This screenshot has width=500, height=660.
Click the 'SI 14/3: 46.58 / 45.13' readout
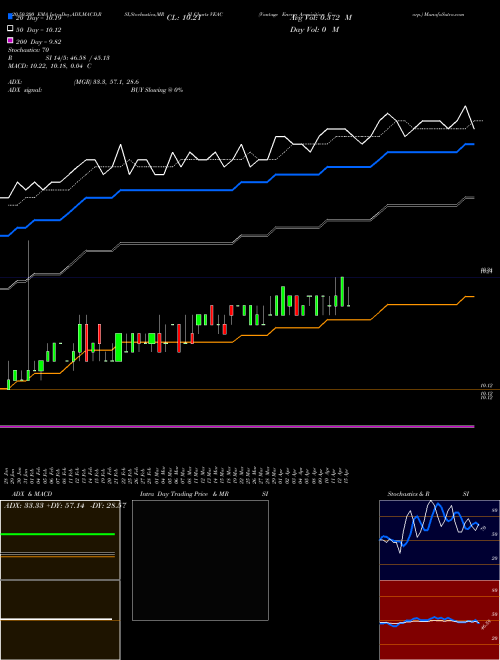(x=77, y=58)
